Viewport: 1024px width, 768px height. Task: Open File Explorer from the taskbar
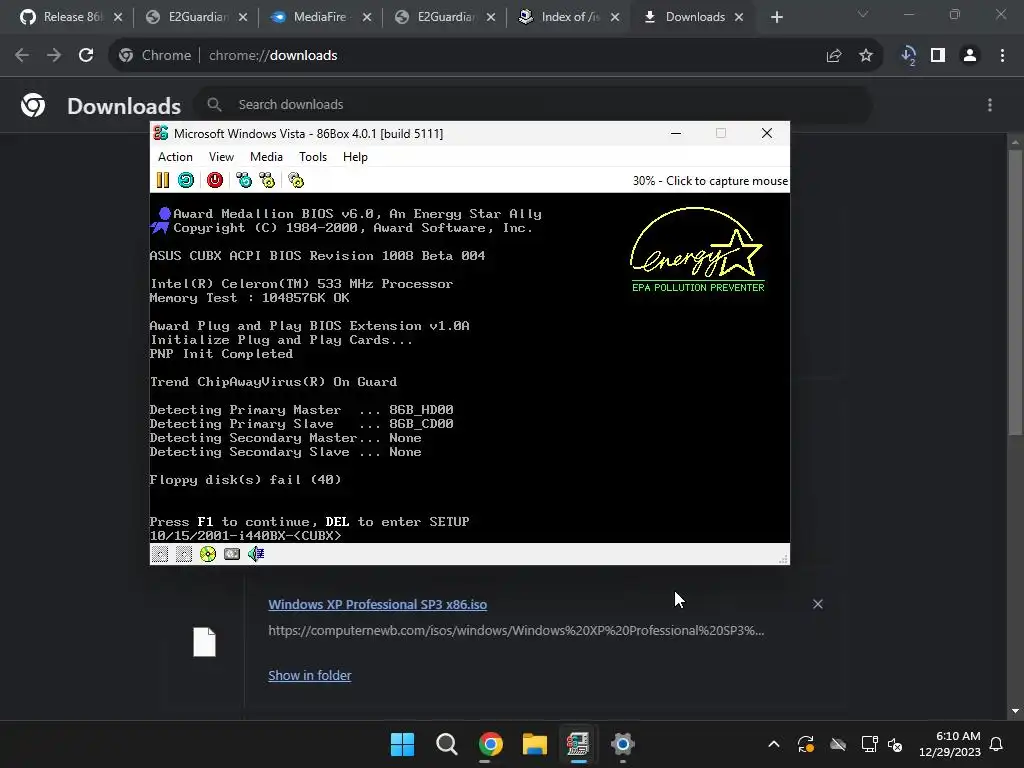coord(535,744)
